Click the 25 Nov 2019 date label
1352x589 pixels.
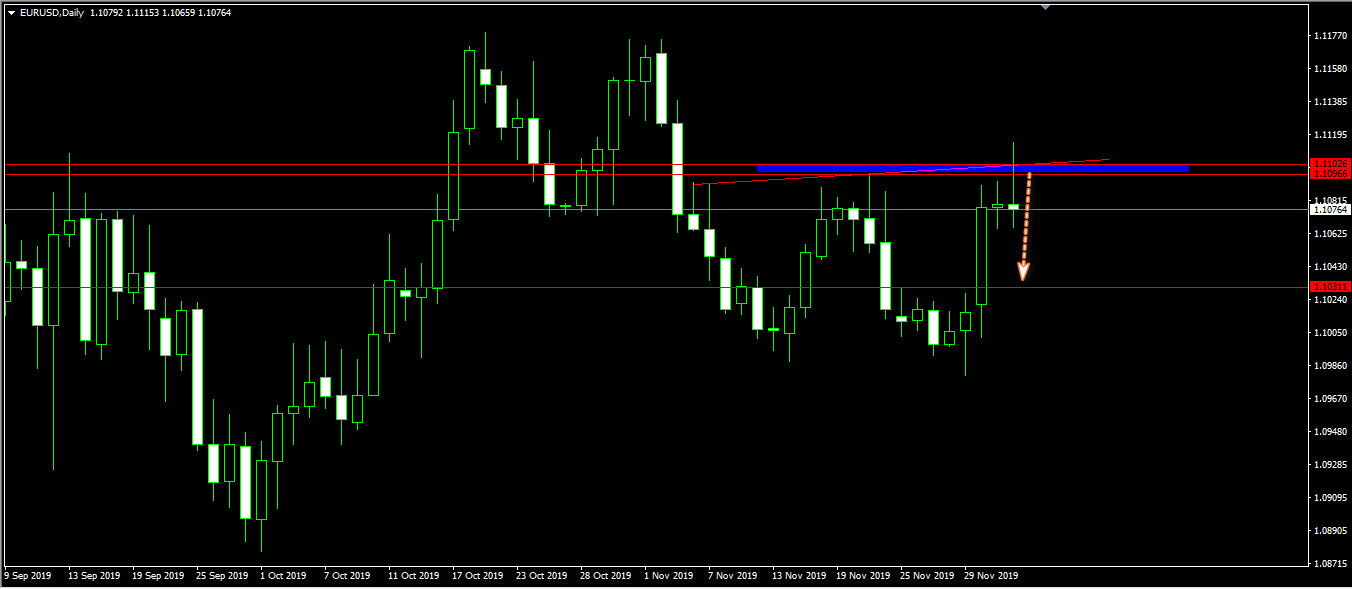[928, 576]
